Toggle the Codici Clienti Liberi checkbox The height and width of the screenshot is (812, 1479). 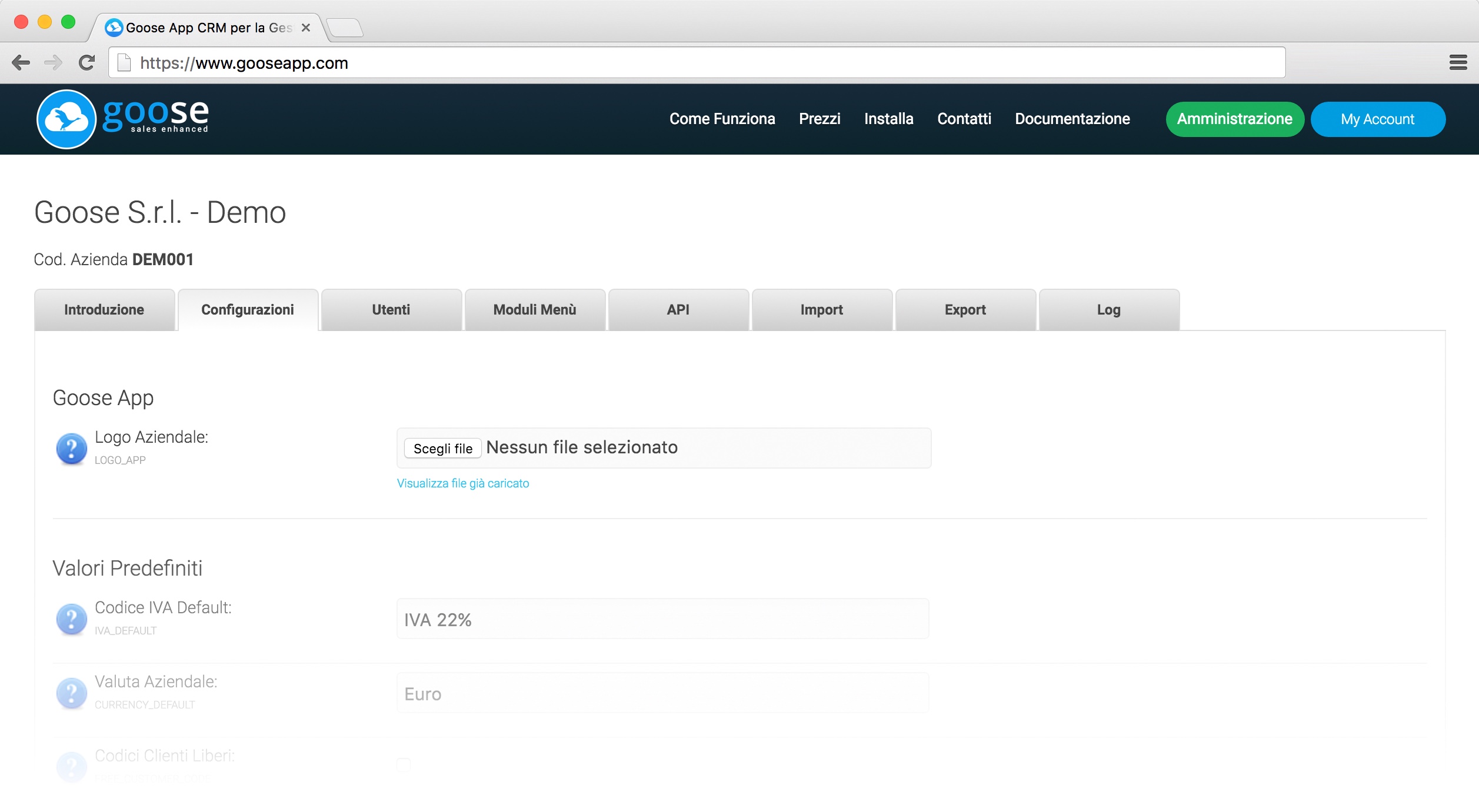pyautogui.click(x=404, y=765)
